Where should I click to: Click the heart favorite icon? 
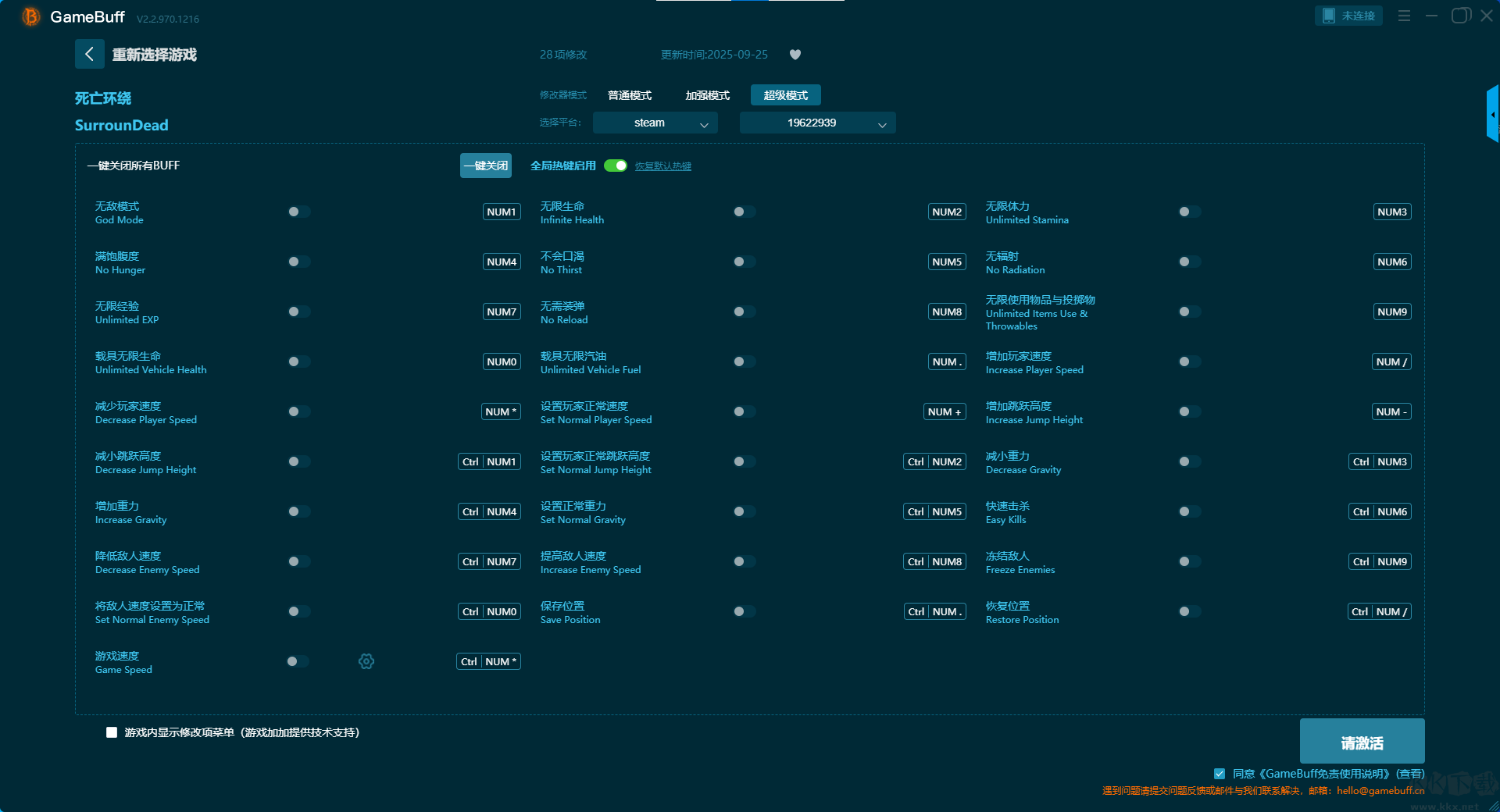click(x=795, y=55)
